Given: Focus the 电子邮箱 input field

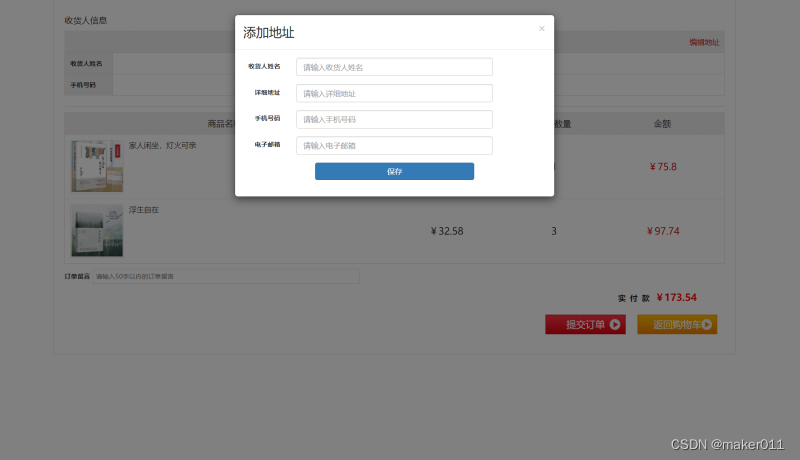Looking at the screenshot, I should (394, 145).
